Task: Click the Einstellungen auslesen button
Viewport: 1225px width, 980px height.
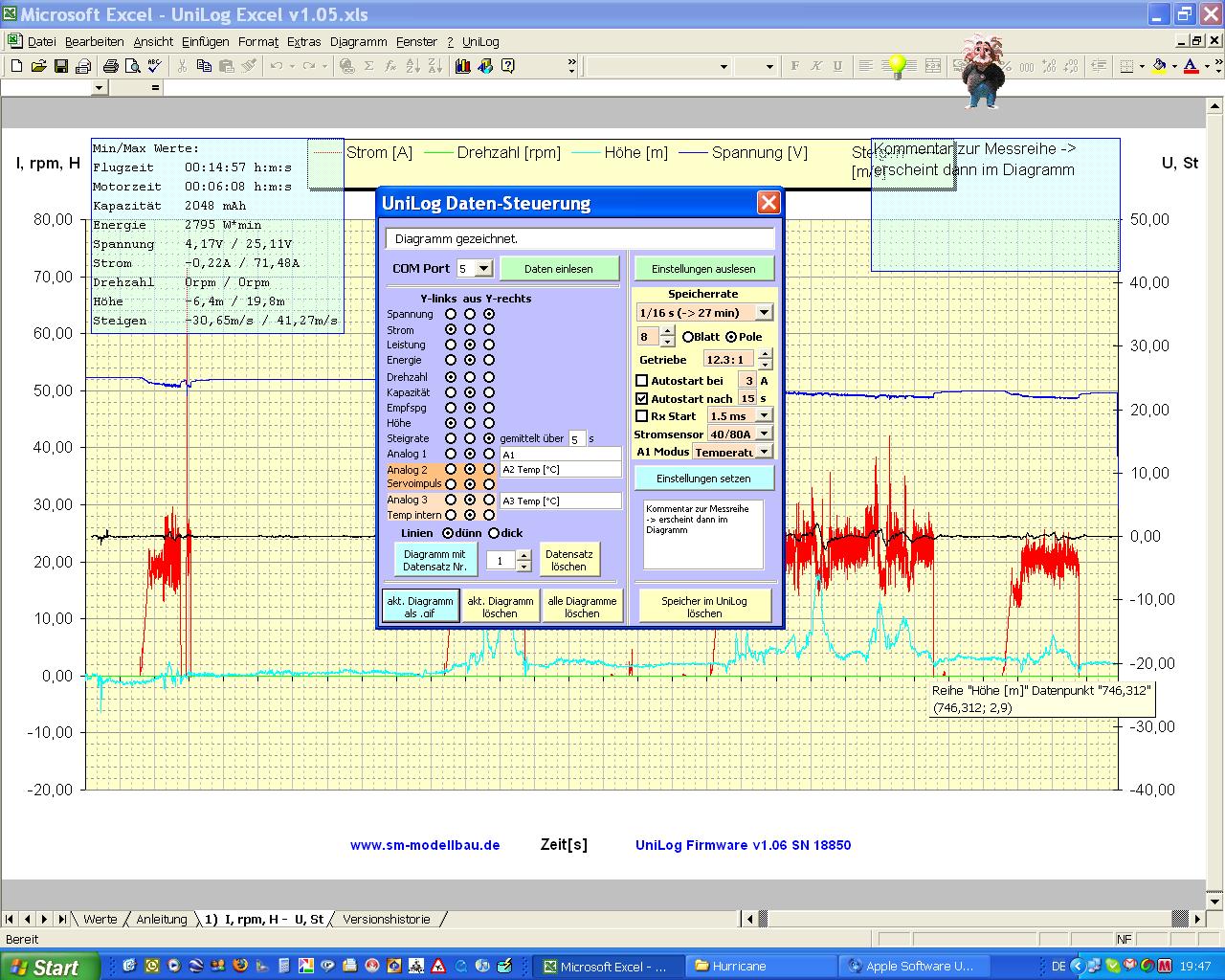Action: pyautogui.click(x=703, y=269)
